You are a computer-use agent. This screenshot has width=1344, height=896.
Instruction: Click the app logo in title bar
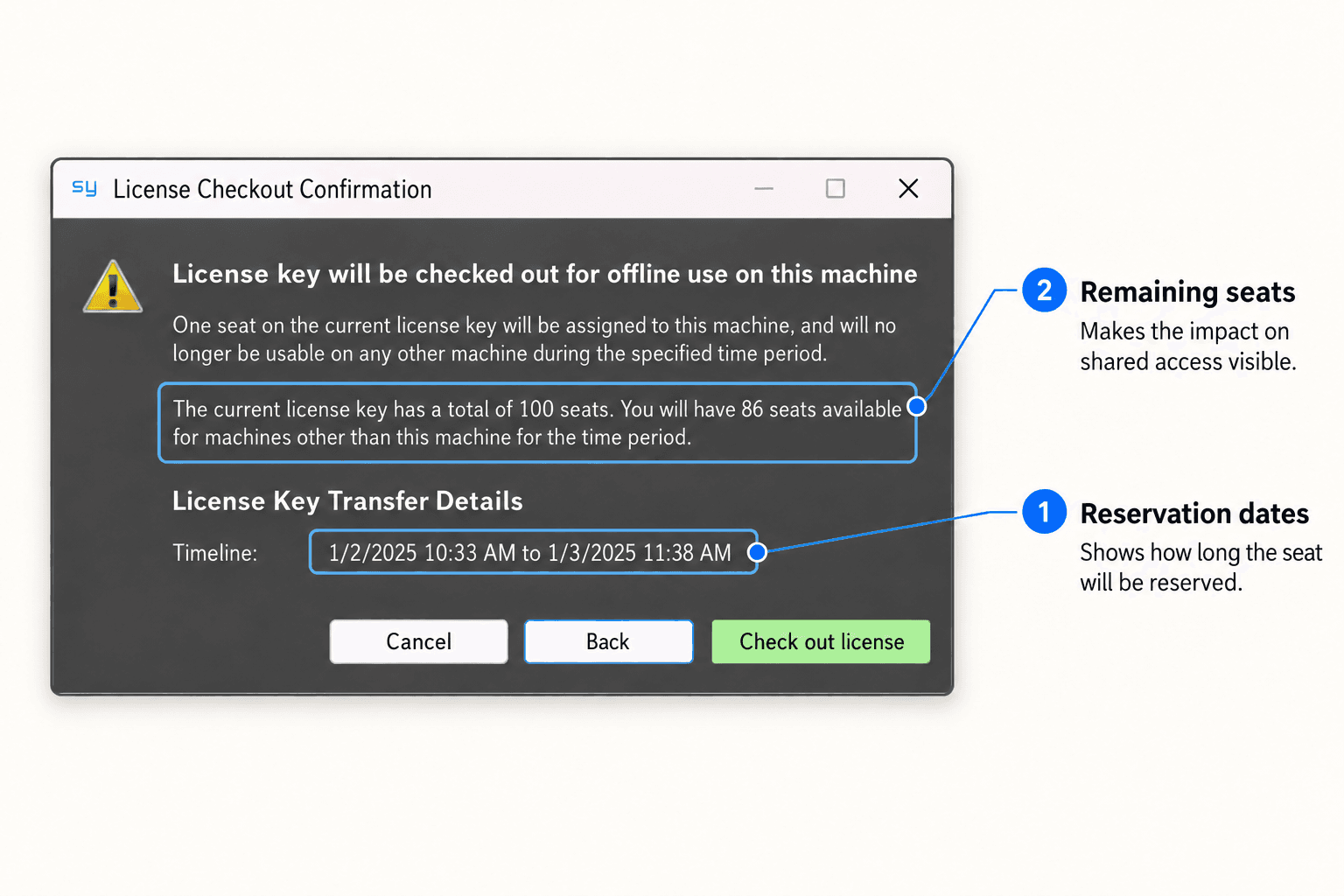click(x=84, y=188)
